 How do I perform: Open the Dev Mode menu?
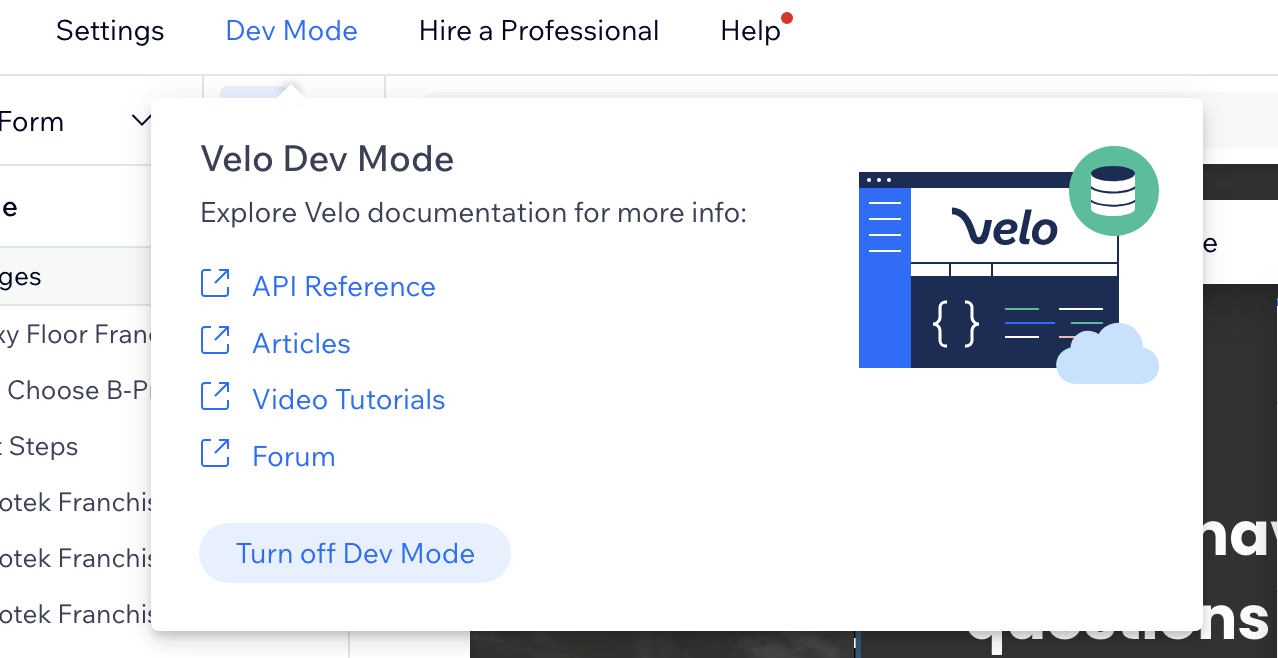coord(291,31)
